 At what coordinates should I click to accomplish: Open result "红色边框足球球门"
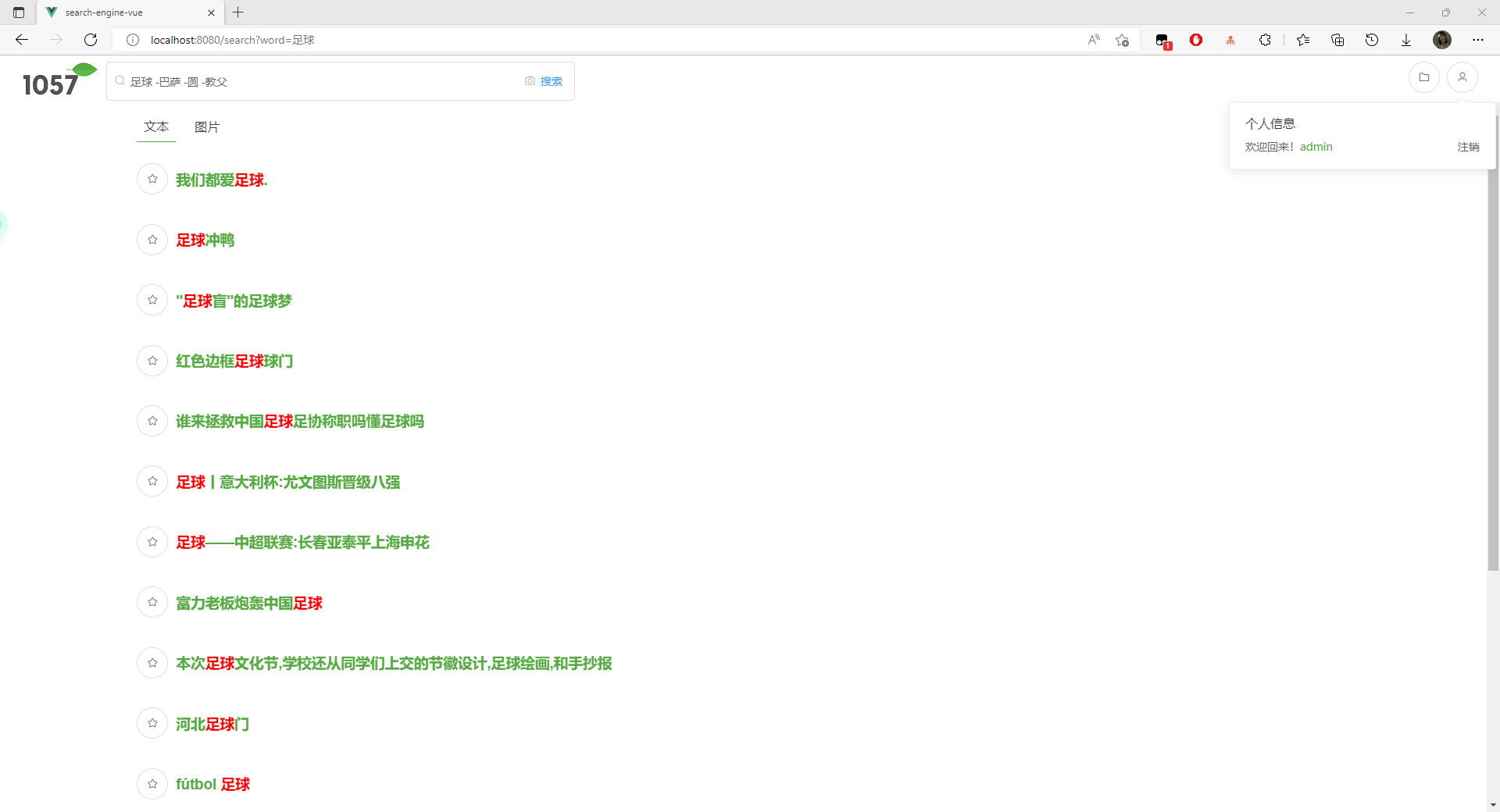tap(234, 361)
